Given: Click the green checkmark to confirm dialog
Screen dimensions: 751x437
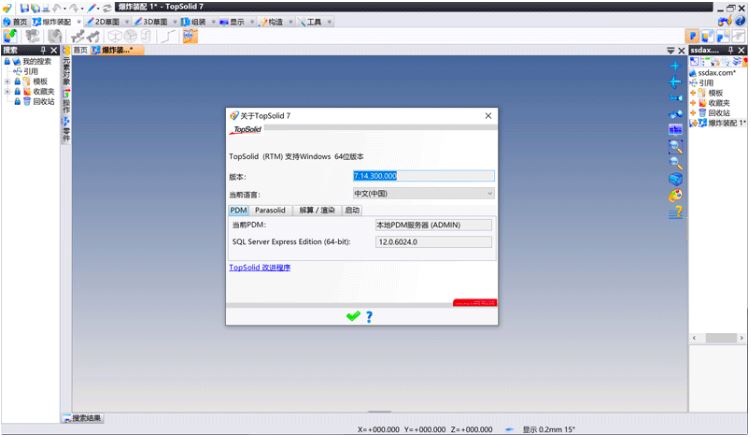Looking at the screenshot, I should point(352,316).
